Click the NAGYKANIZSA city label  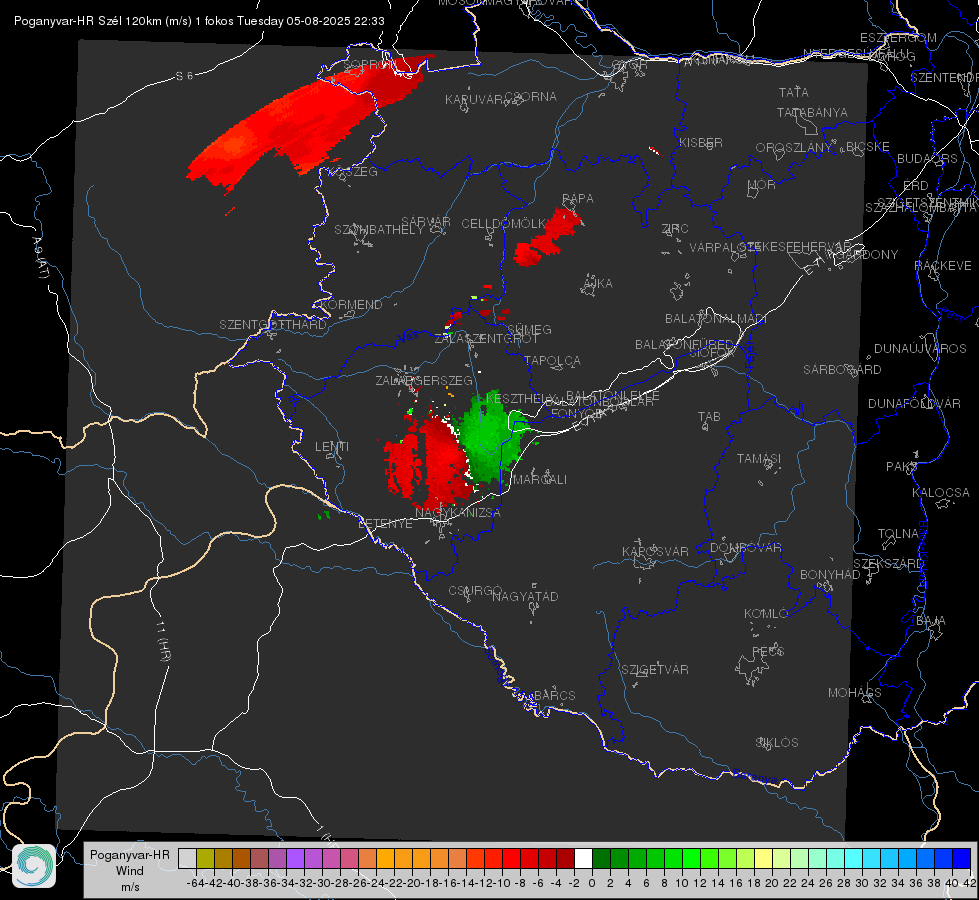pyautogui.click(x=458, y=512)
